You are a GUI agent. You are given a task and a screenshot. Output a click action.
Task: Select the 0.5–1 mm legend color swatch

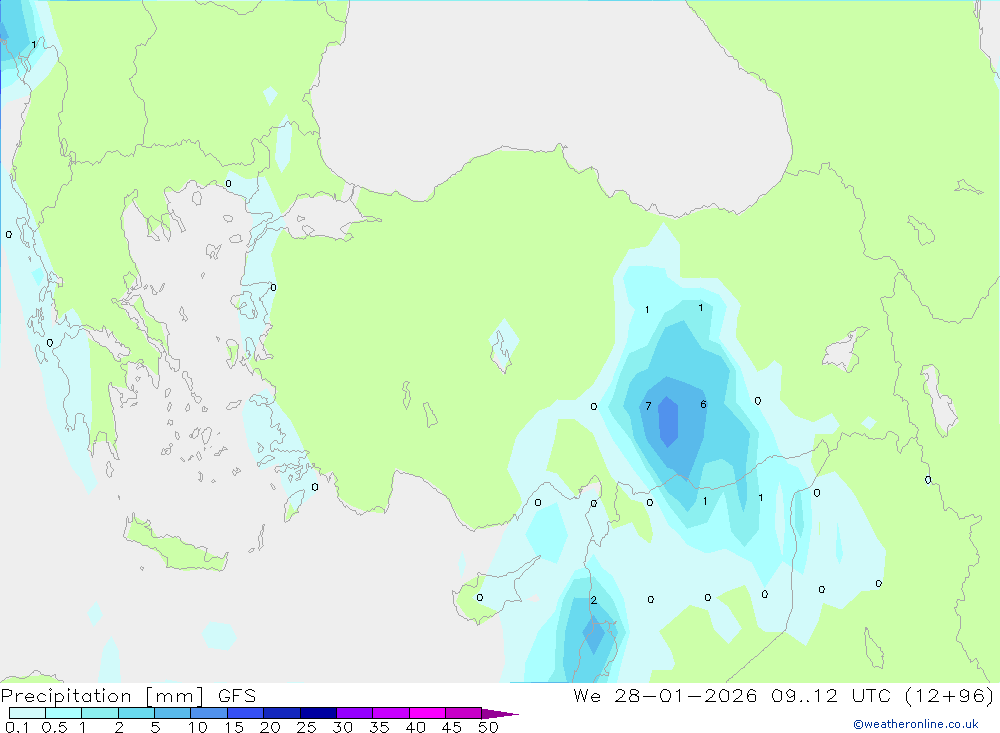tap(63, 713)
